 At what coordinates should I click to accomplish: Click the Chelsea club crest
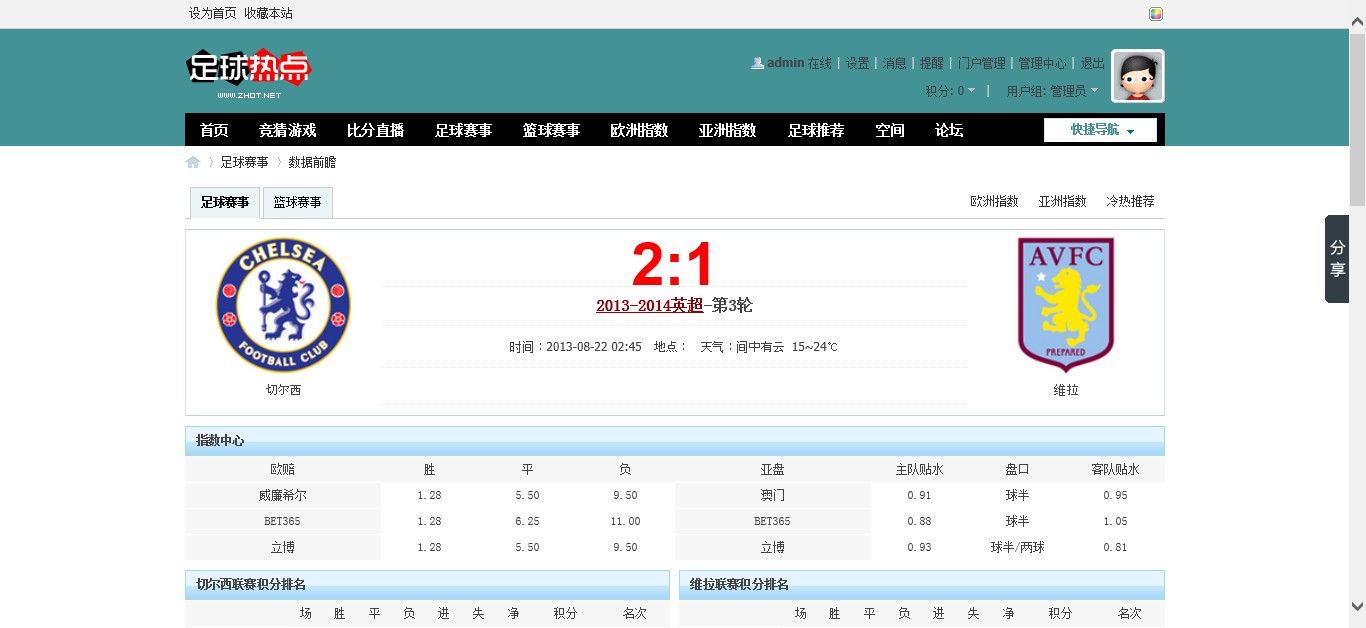283,306
